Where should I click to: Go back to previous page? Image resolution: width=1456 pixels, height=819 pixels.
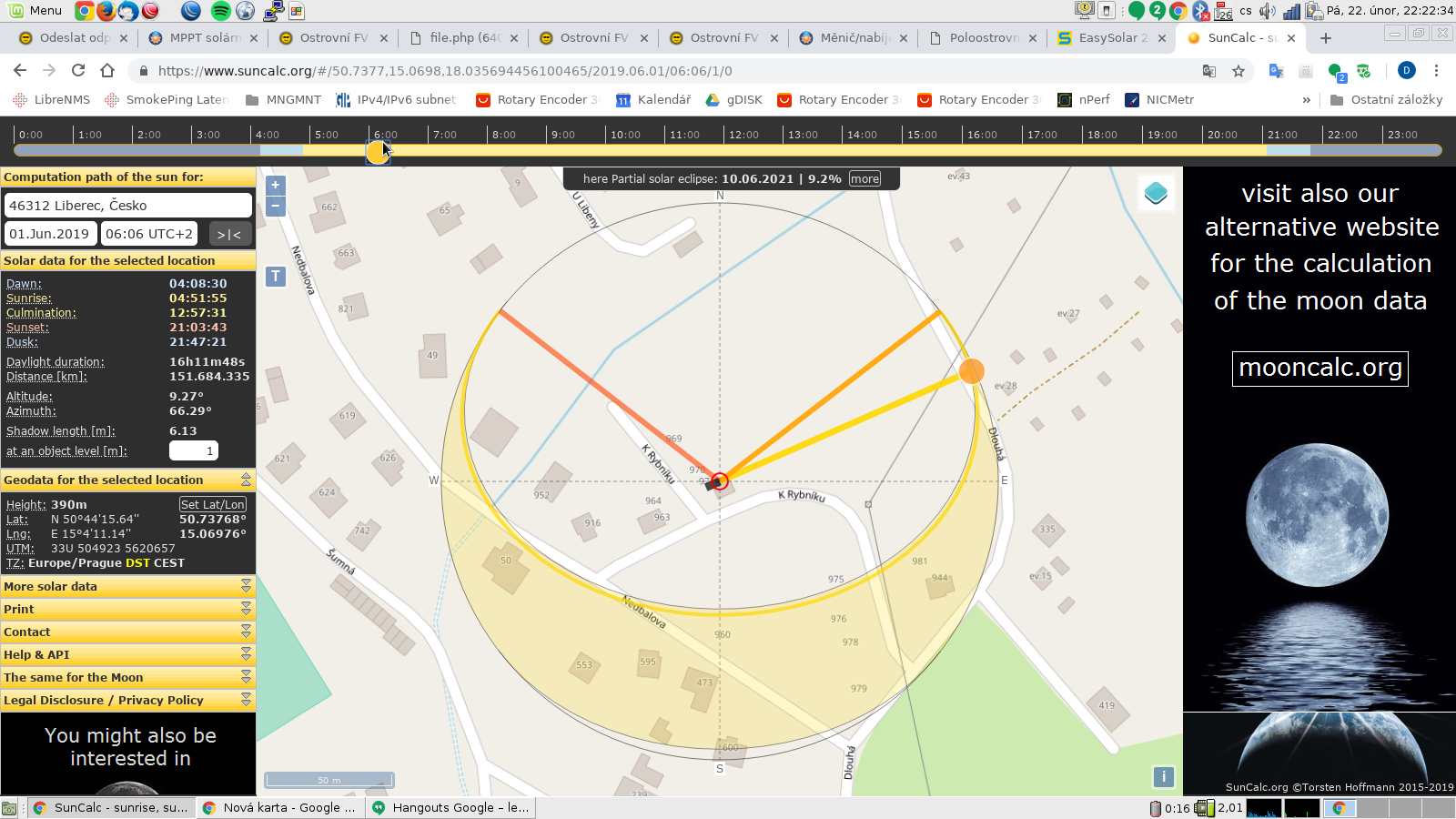pyautogui.click(x=20, y=71)
